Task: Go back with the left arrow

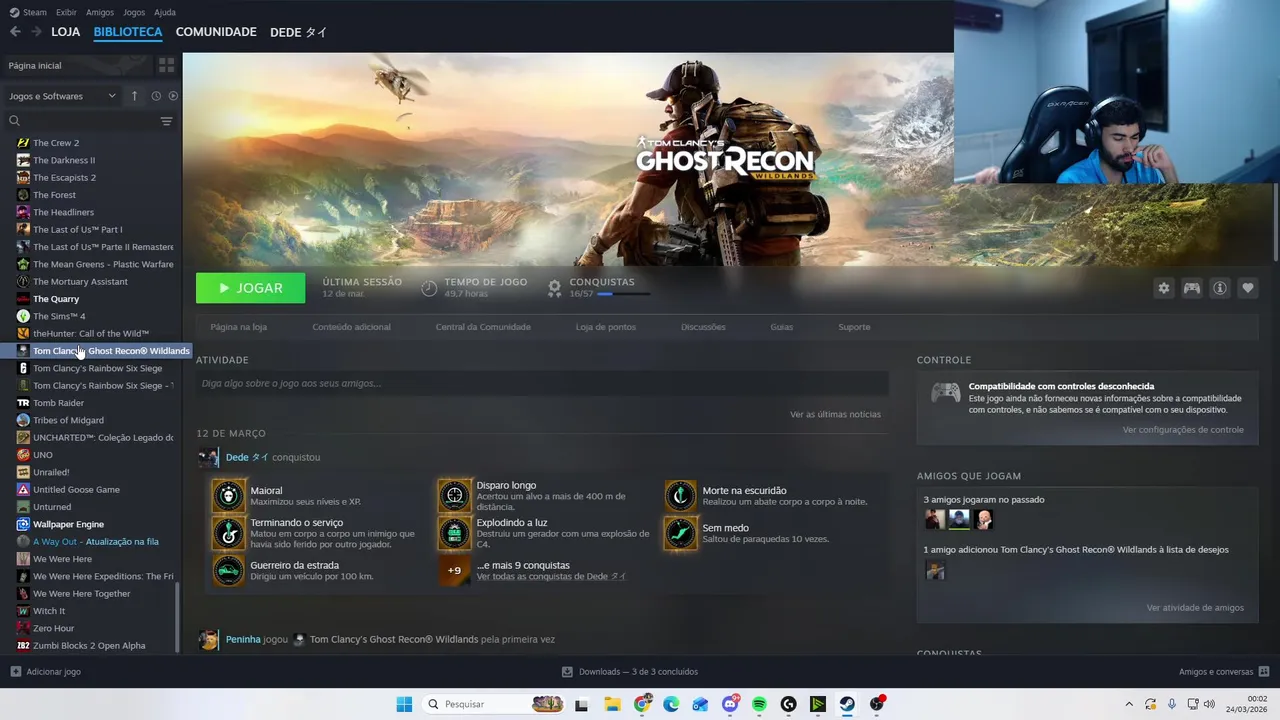Action: click(15, 32)
